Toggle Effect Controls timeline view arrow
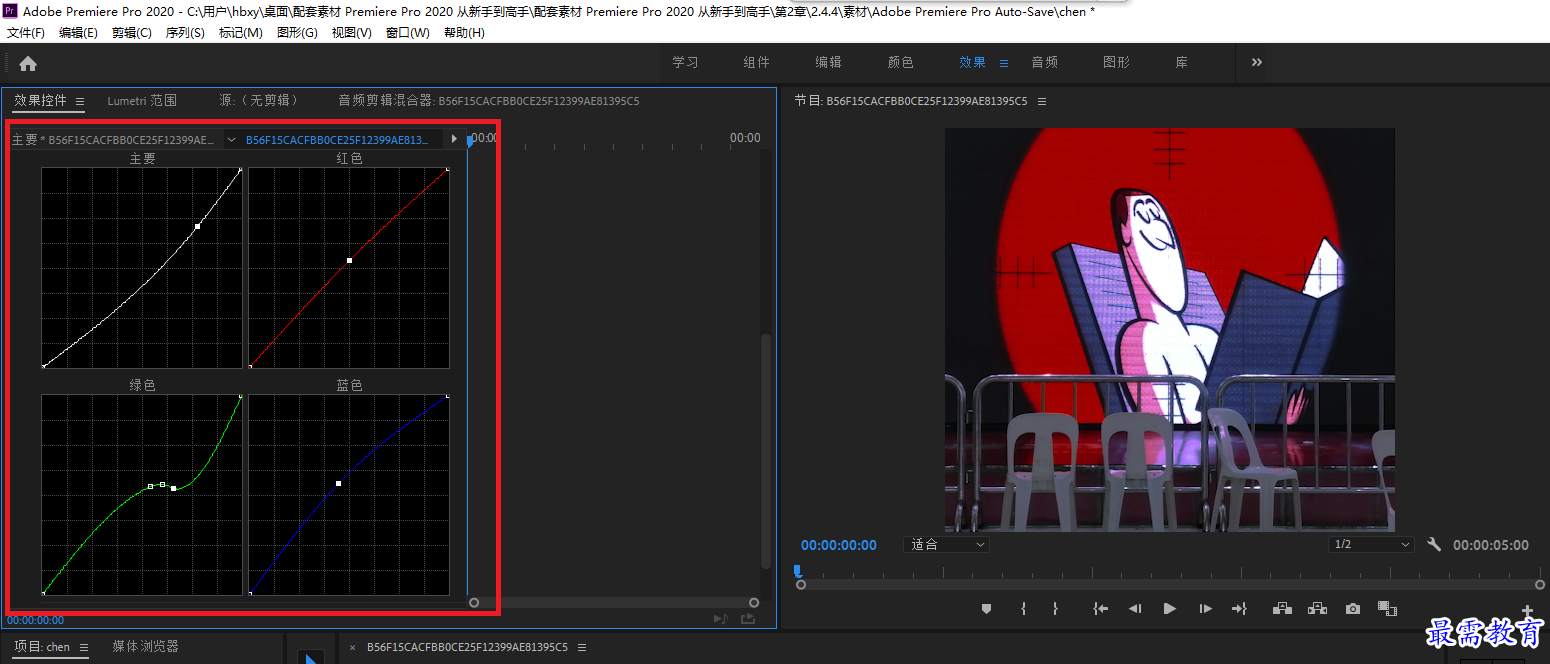The height and width of the screenshot is (664, 1550). [454, 139]
